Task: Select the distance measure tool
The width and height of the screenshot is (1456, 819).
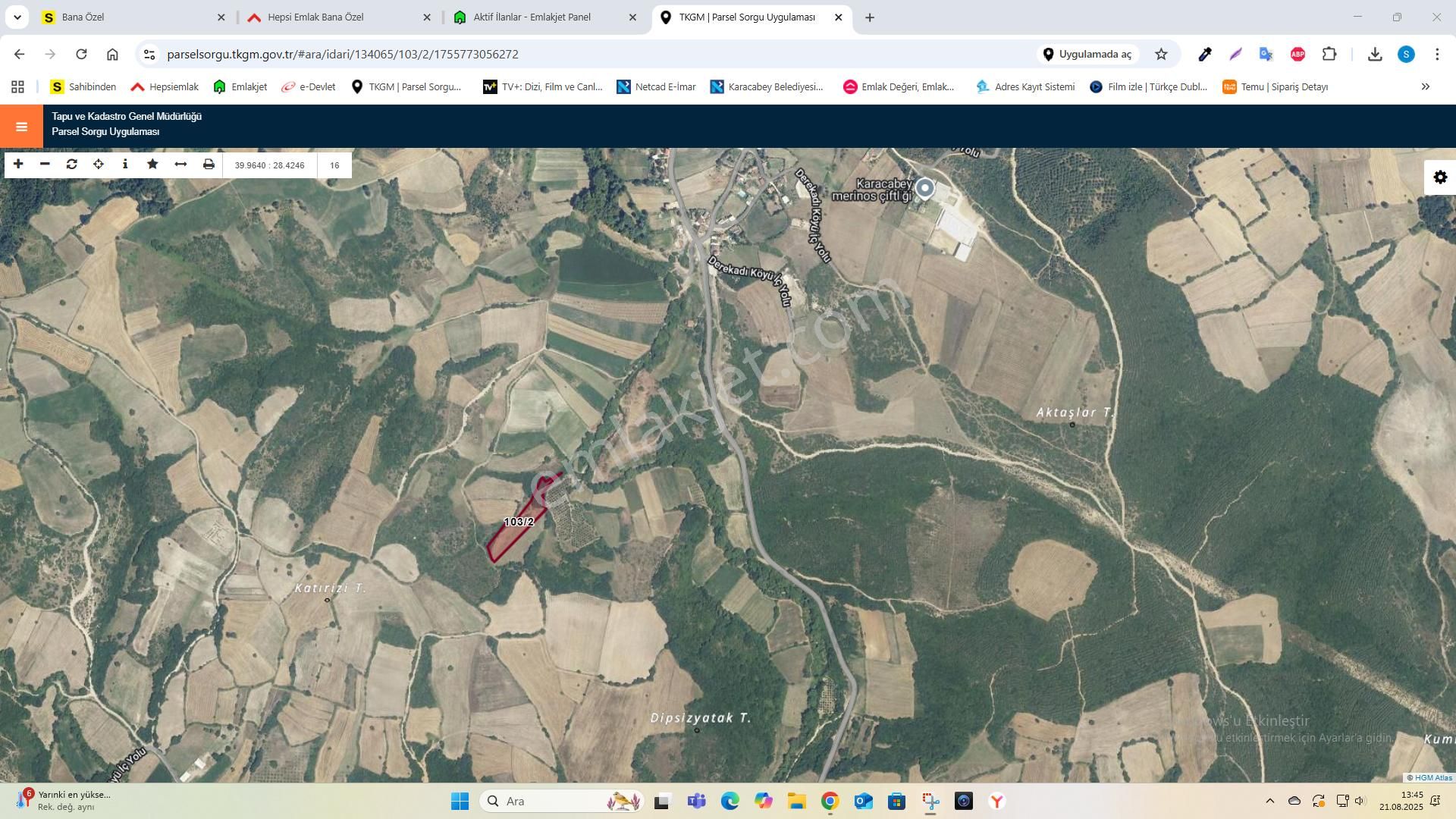Action: [180, 165]
